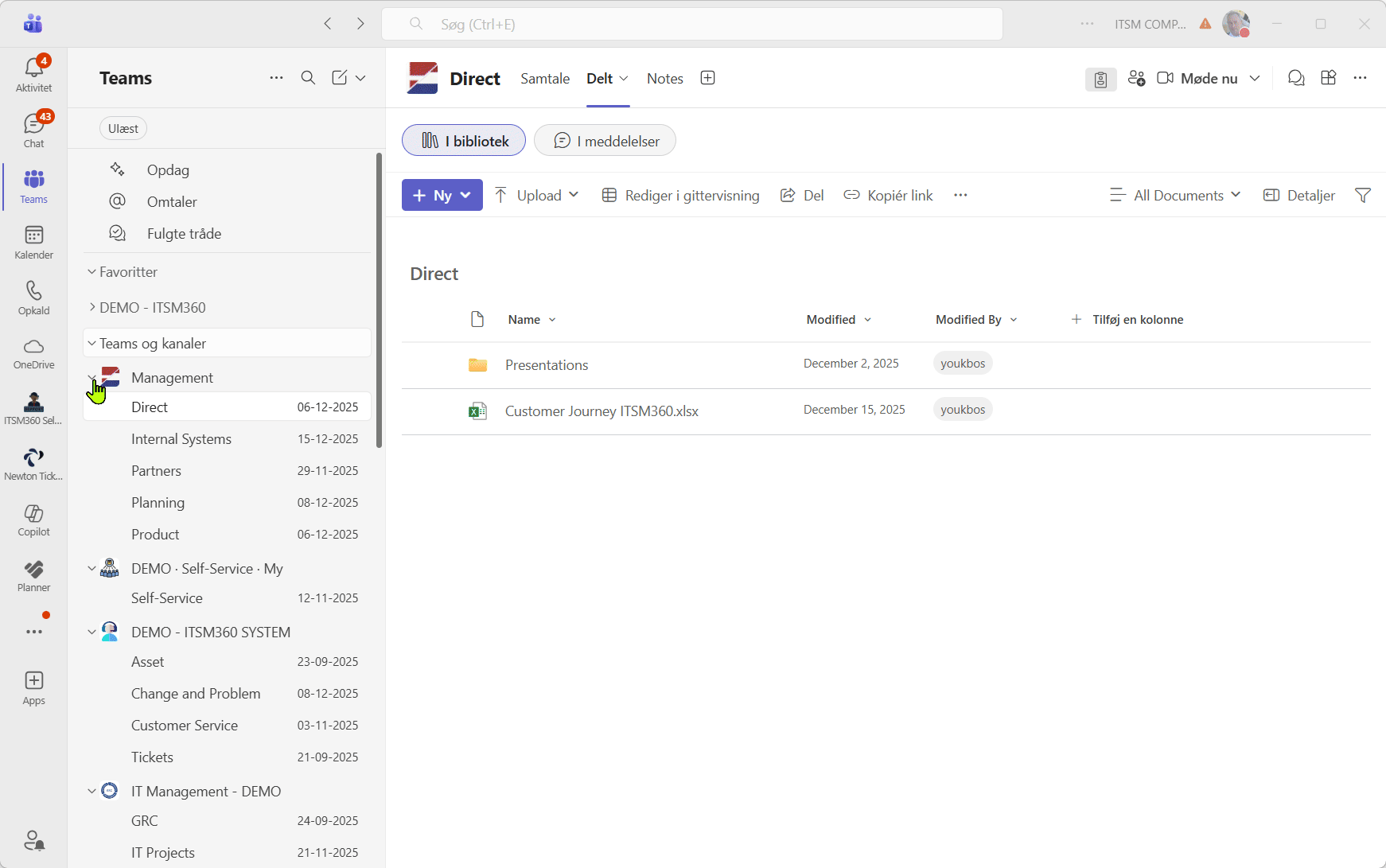Switch to I meddelelser view

click(605, 141)
